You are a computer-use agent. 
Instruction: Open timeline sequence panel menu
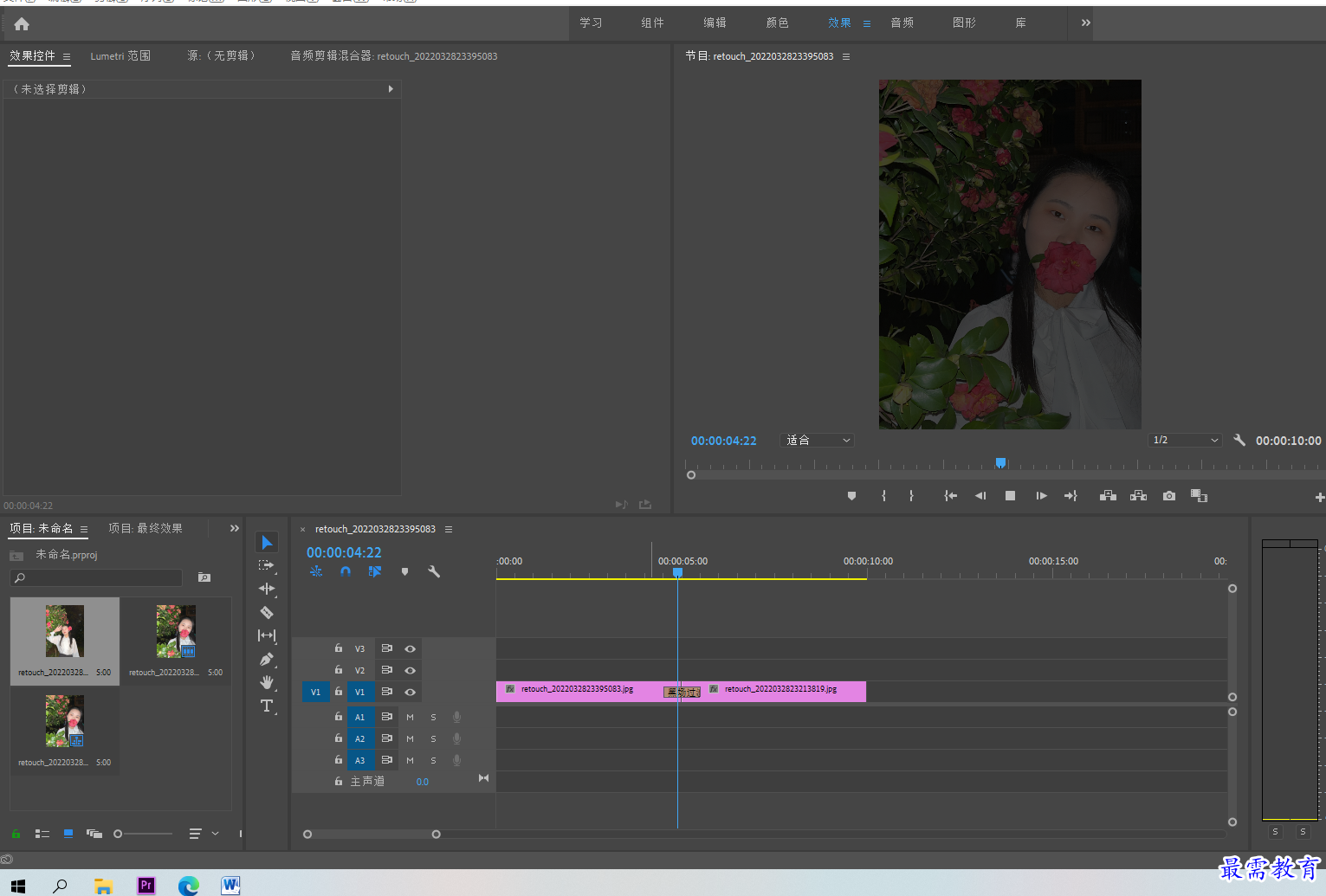[x=449, y=529]
